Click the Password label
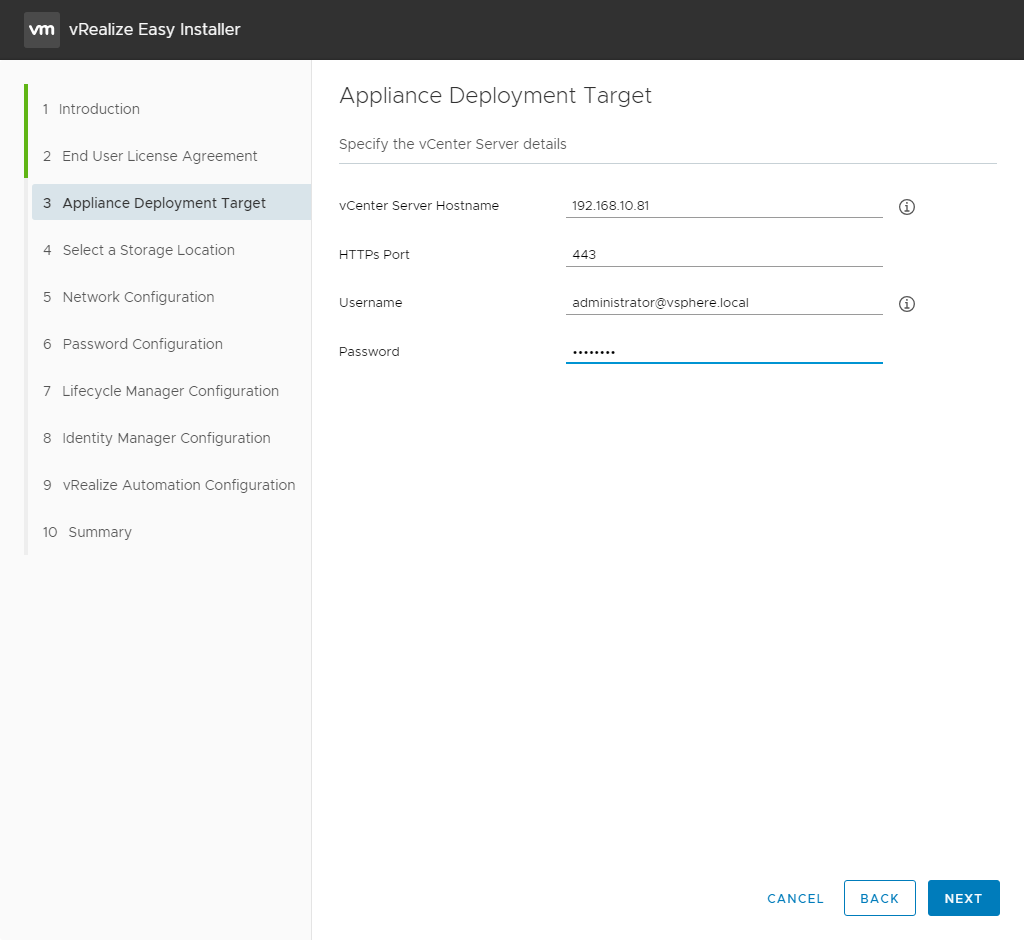This screenshot has height=940, width=1024. tap(369, 351)
